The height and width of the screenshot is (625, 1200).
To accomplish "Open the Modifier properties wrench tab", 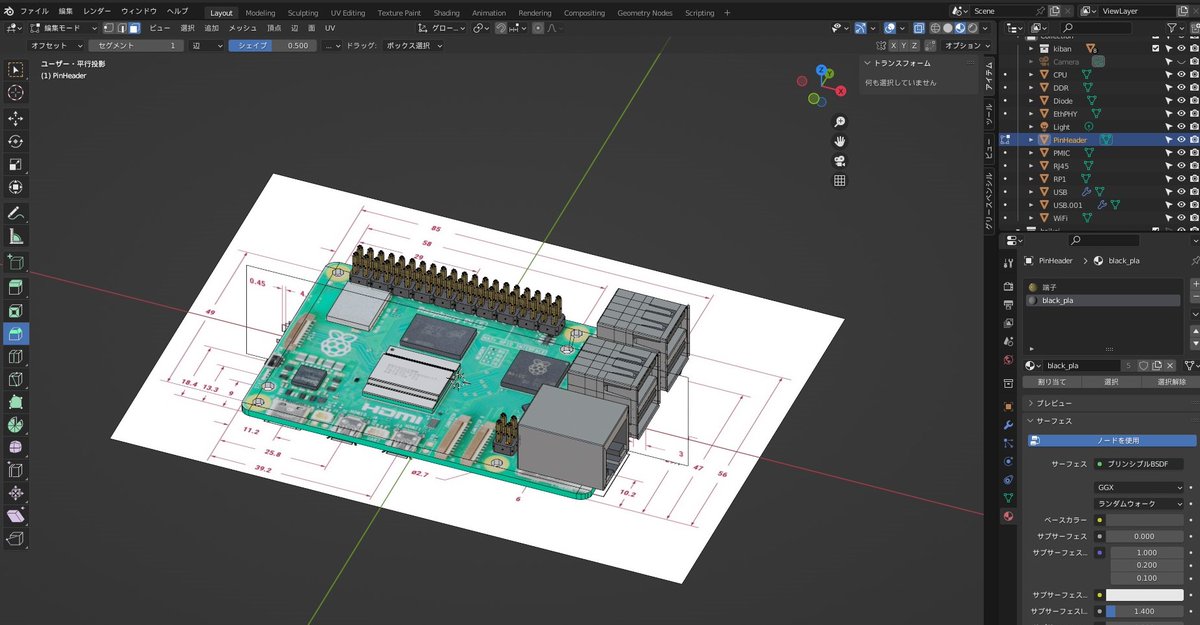I will pyautogui.click(x=1008, y=424).
